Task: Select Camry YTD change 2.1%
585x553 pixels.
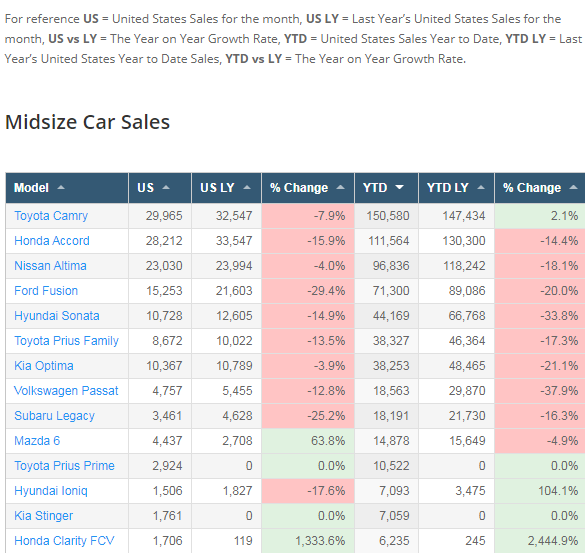Action: [564, 216]
